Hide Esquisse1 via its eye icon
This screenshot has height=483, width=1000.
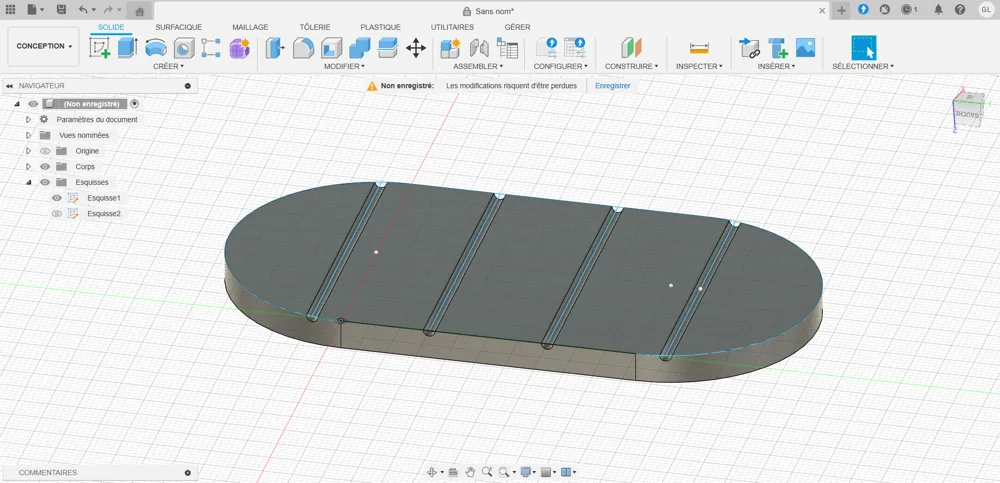pyautogui.click(x=57, y=198)
